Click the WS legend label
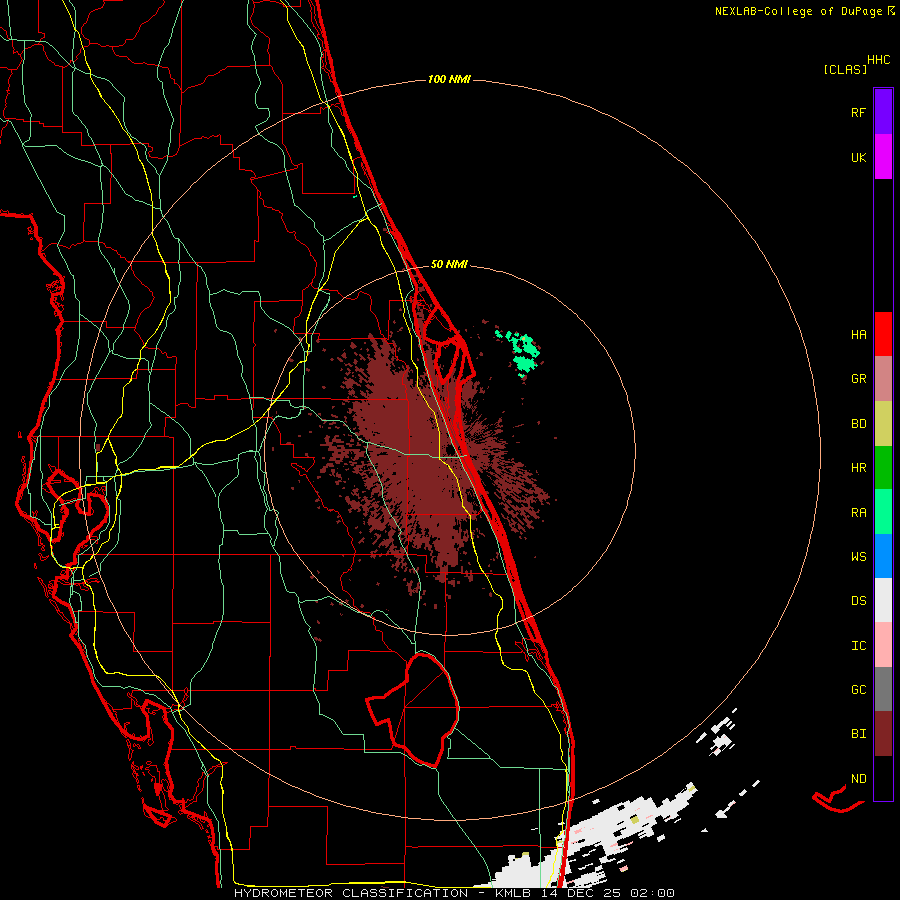 [858, 557]
